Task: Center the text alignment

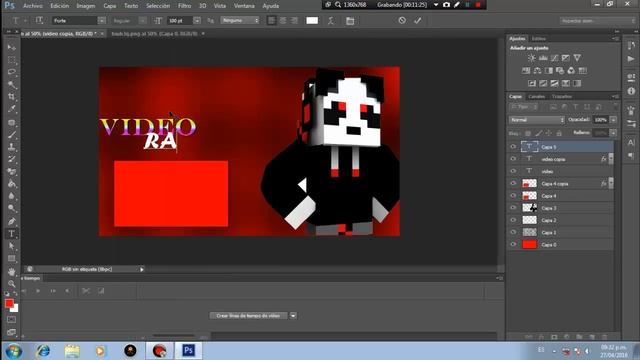Action: click(283, 20)
